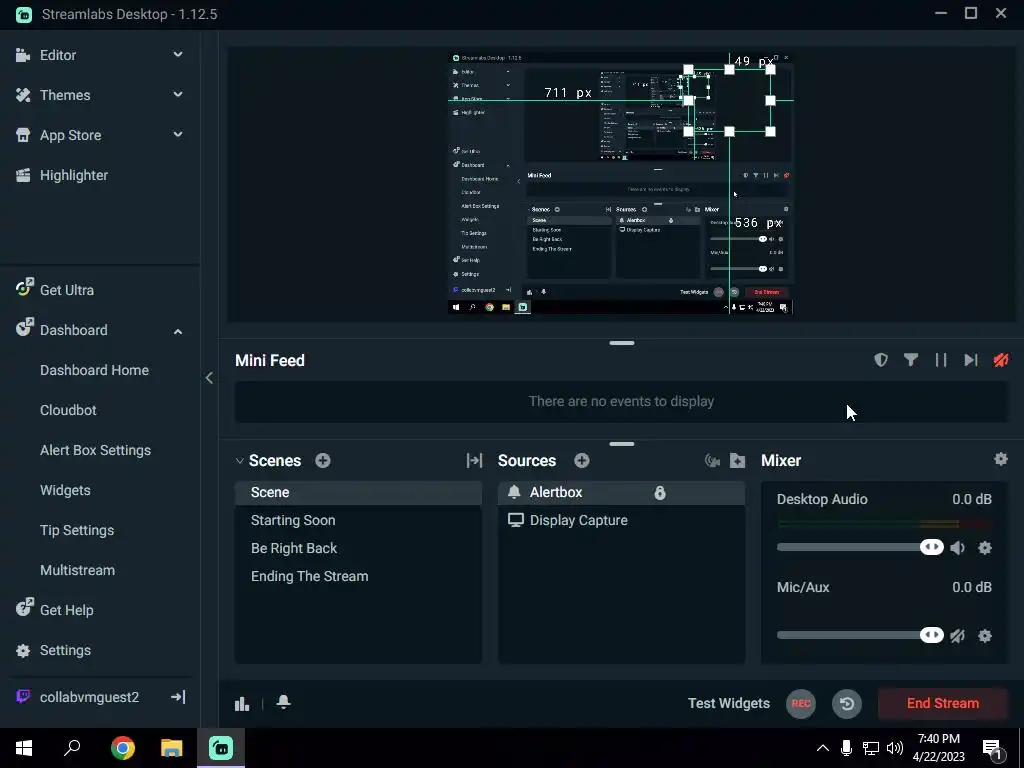This screenshot has width=1024, height=768.
Task: Adjust the Desktop Audio volume slider
Action: [859, 547]
